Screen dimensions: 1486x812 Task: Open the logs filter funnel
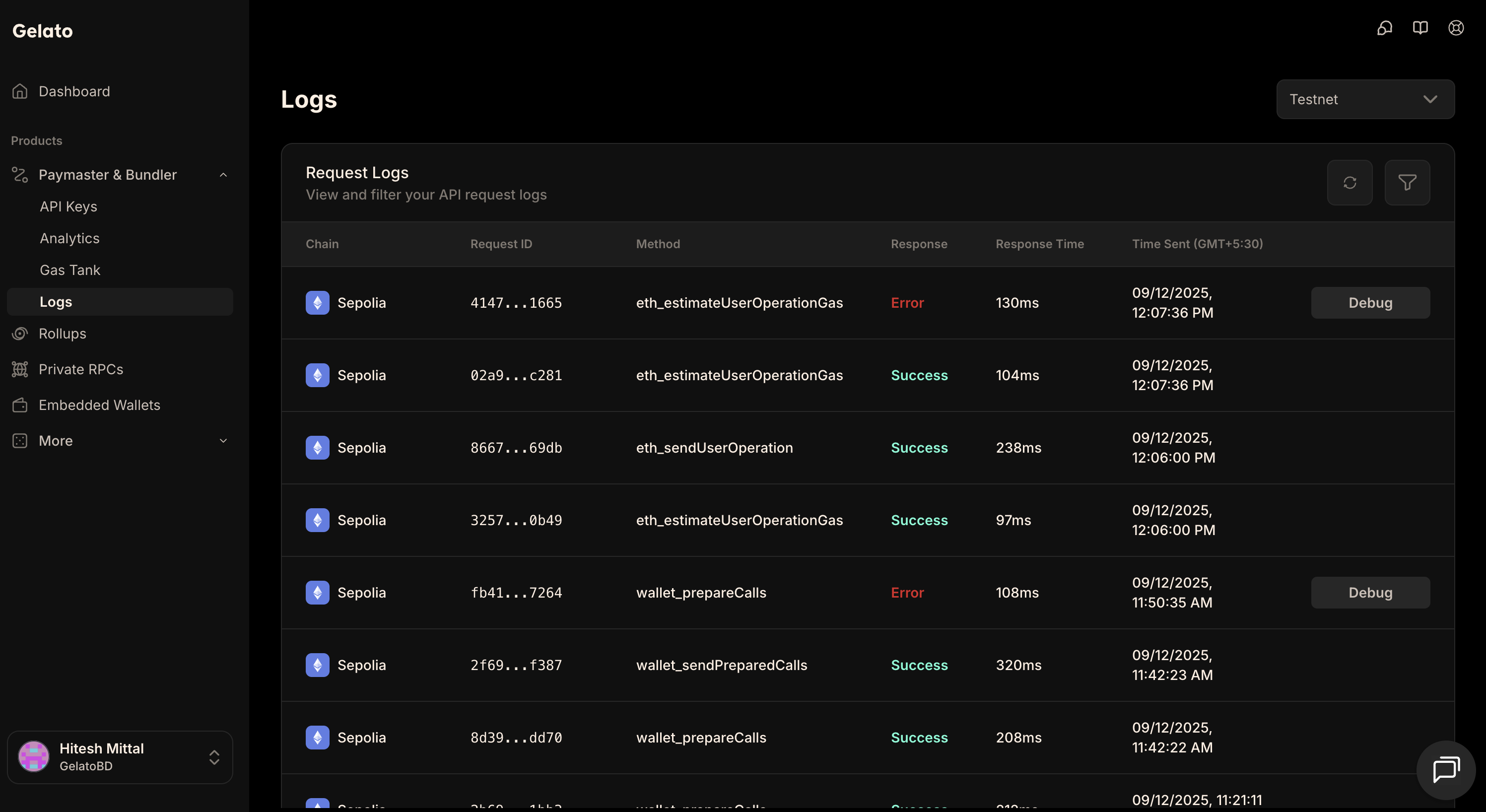[x=1408, y=183]
